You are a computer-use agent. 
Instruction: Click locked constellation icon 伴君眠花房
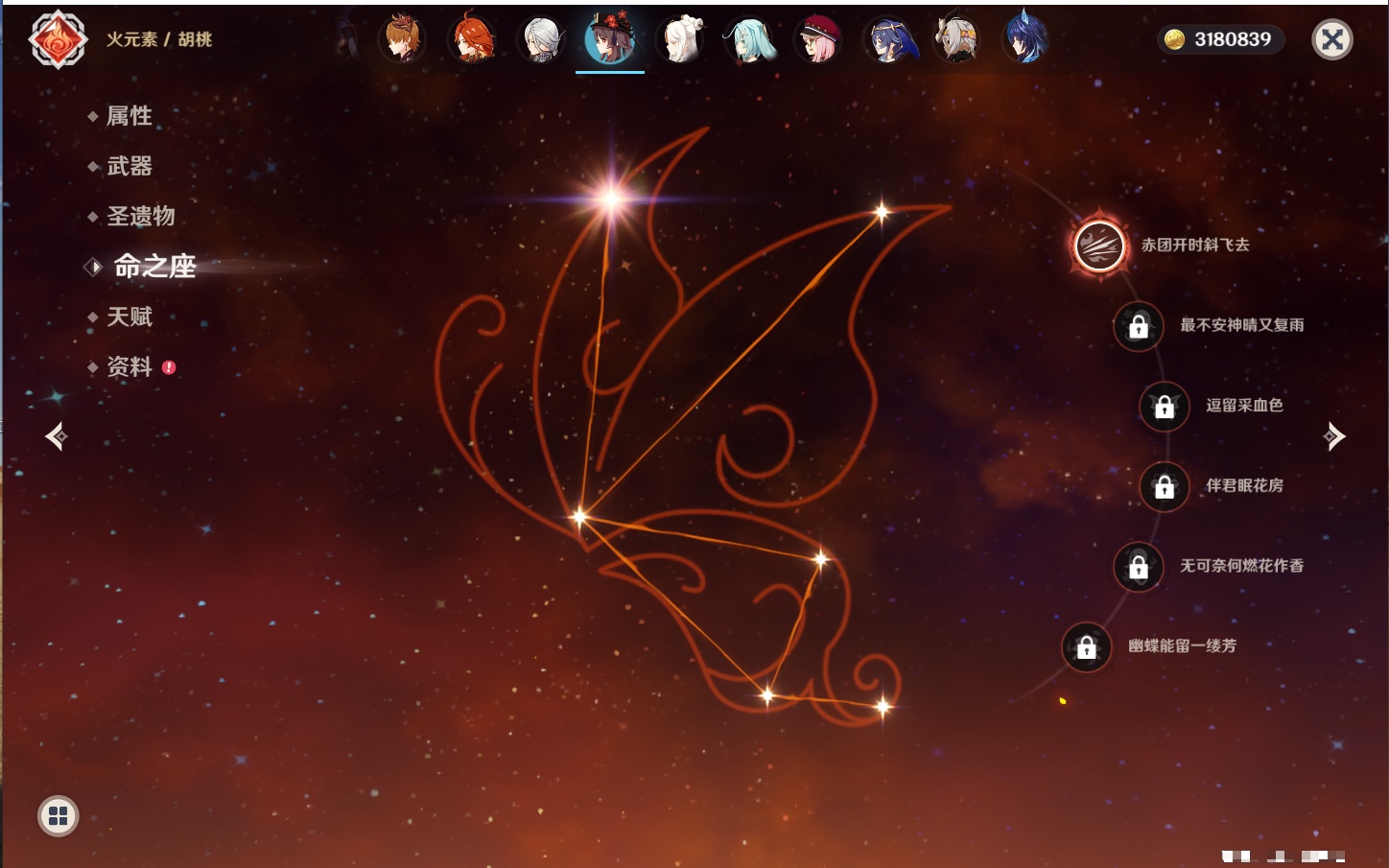point(1165,486)
